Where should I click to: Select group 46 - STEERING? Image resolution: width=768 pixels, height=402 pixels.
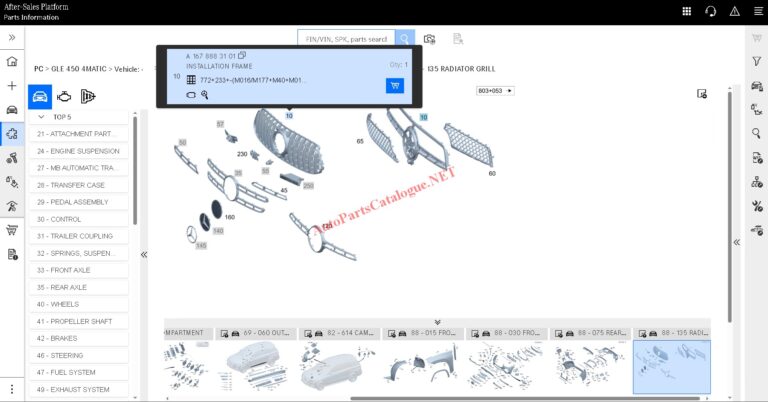78,355
